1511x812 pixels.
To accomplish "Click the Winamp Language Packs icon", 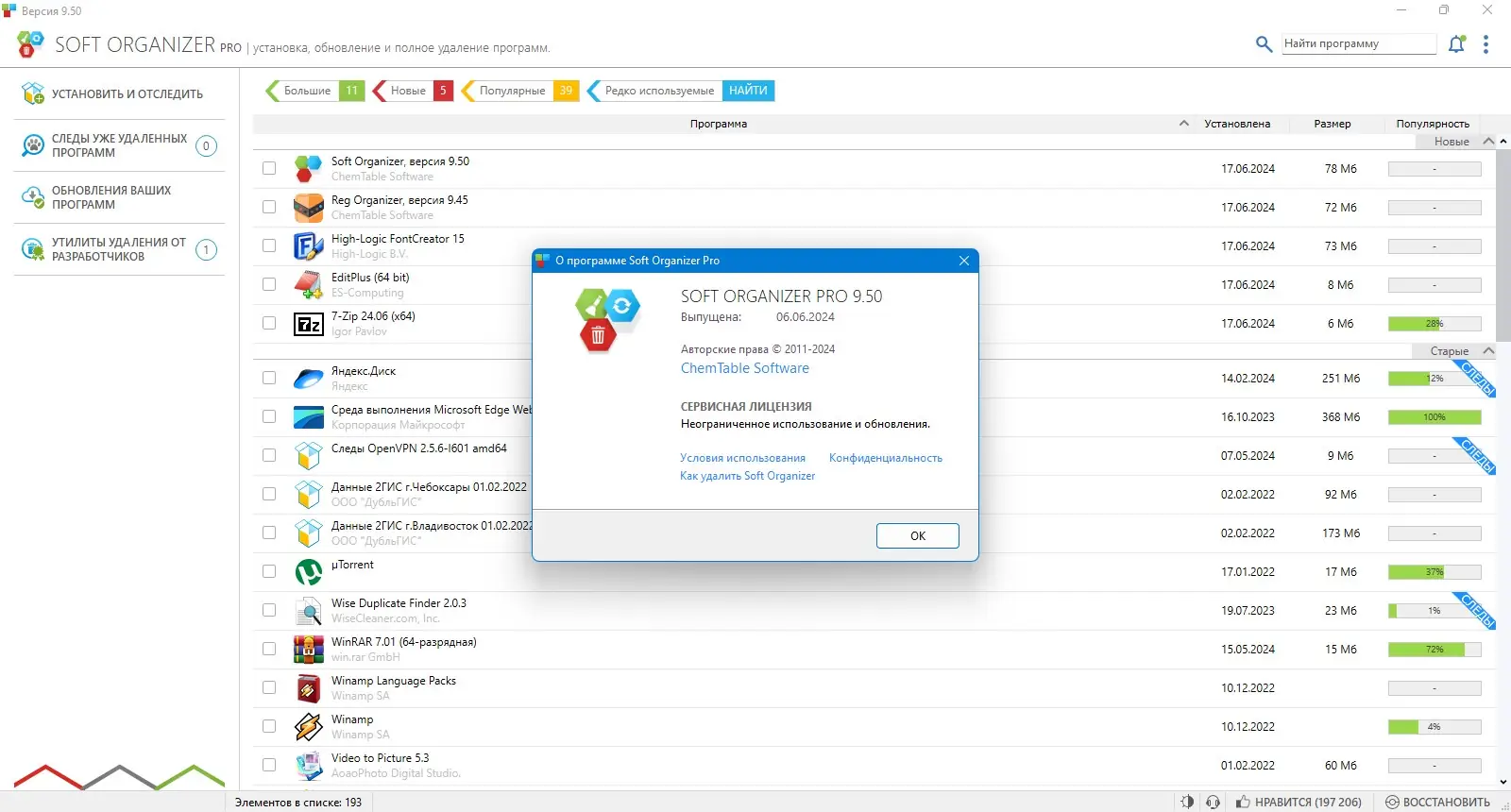I will (x=309, y=688).
